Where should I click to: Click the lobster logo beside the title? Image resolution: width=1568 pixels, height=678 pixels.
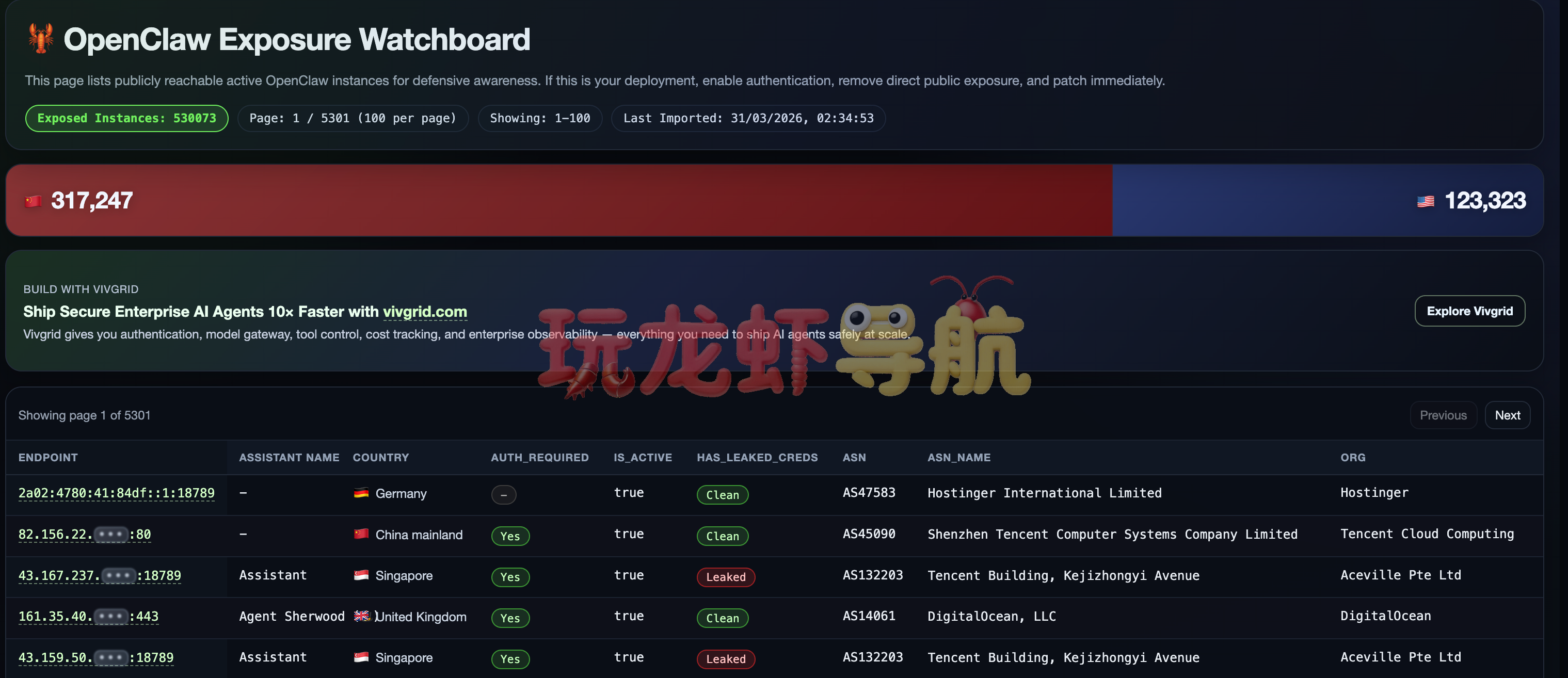pyautogui.click(x=41, y=39)
